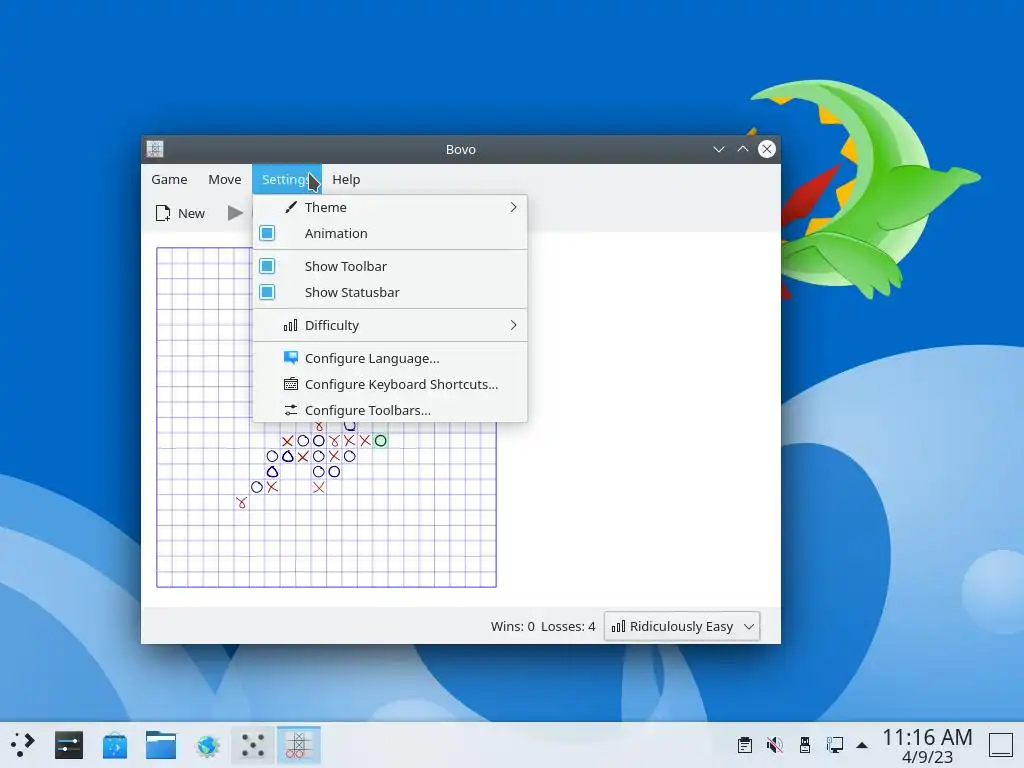Close the open Settings menu
Screen dimensions: 1024x768
click(x=287, y=179)
